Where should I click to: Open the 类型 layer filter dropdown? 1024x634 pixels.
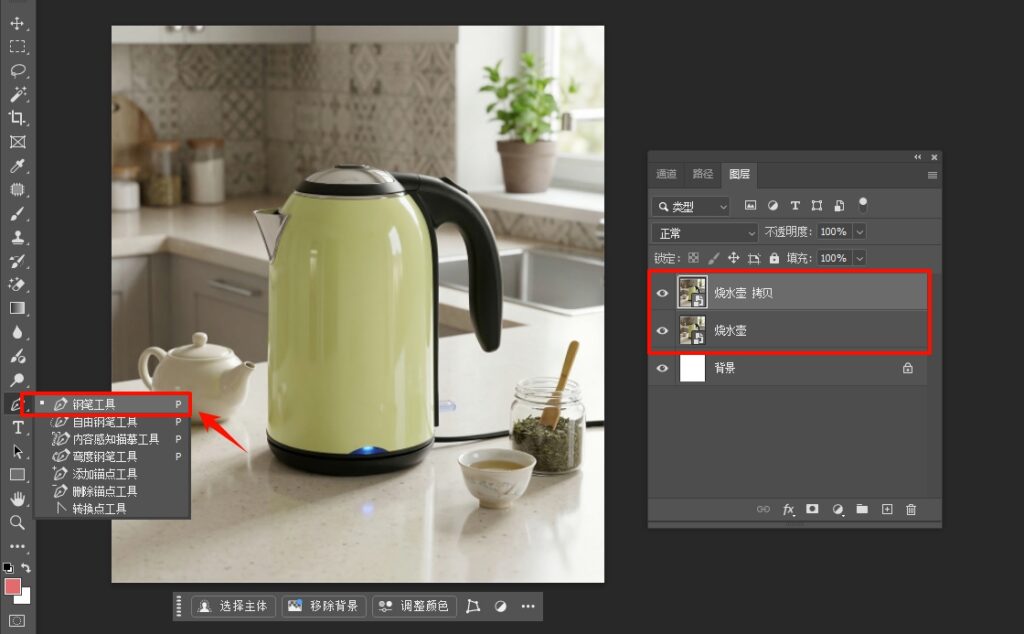(x=691, y=207)
